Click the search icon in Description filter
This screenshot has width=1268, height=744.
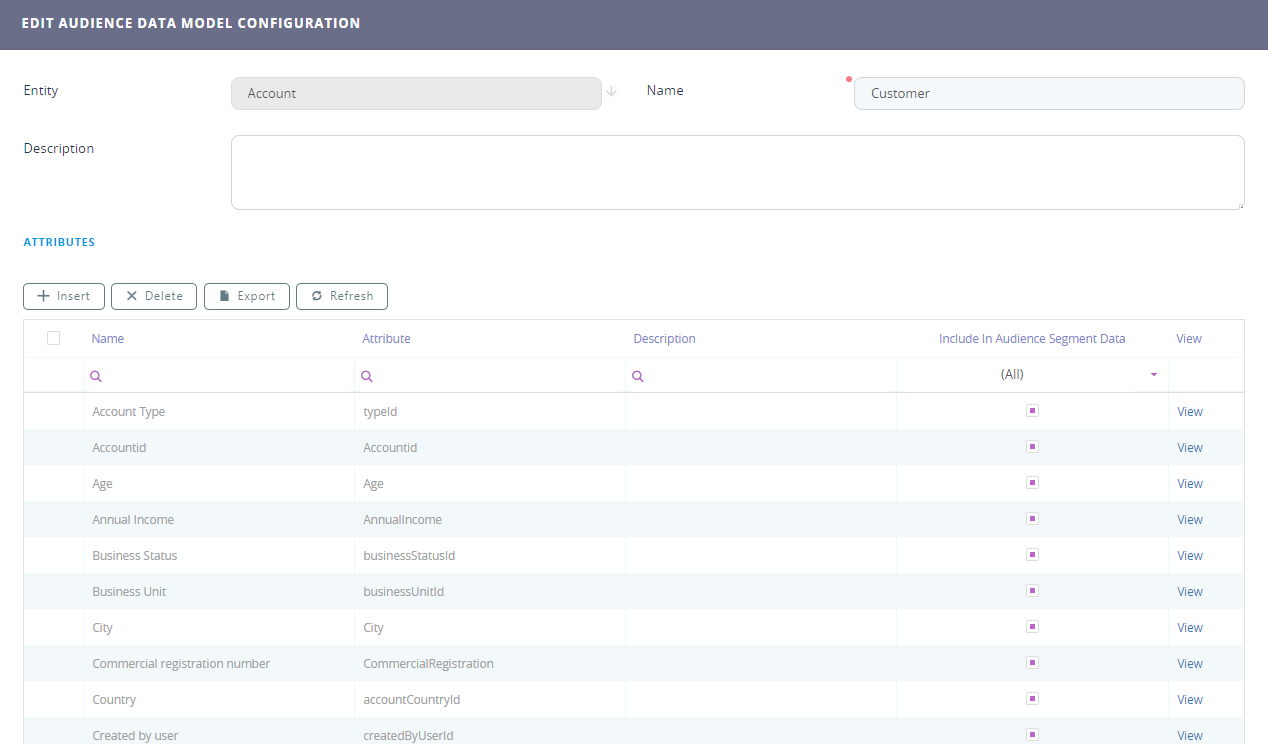point(638,377)
